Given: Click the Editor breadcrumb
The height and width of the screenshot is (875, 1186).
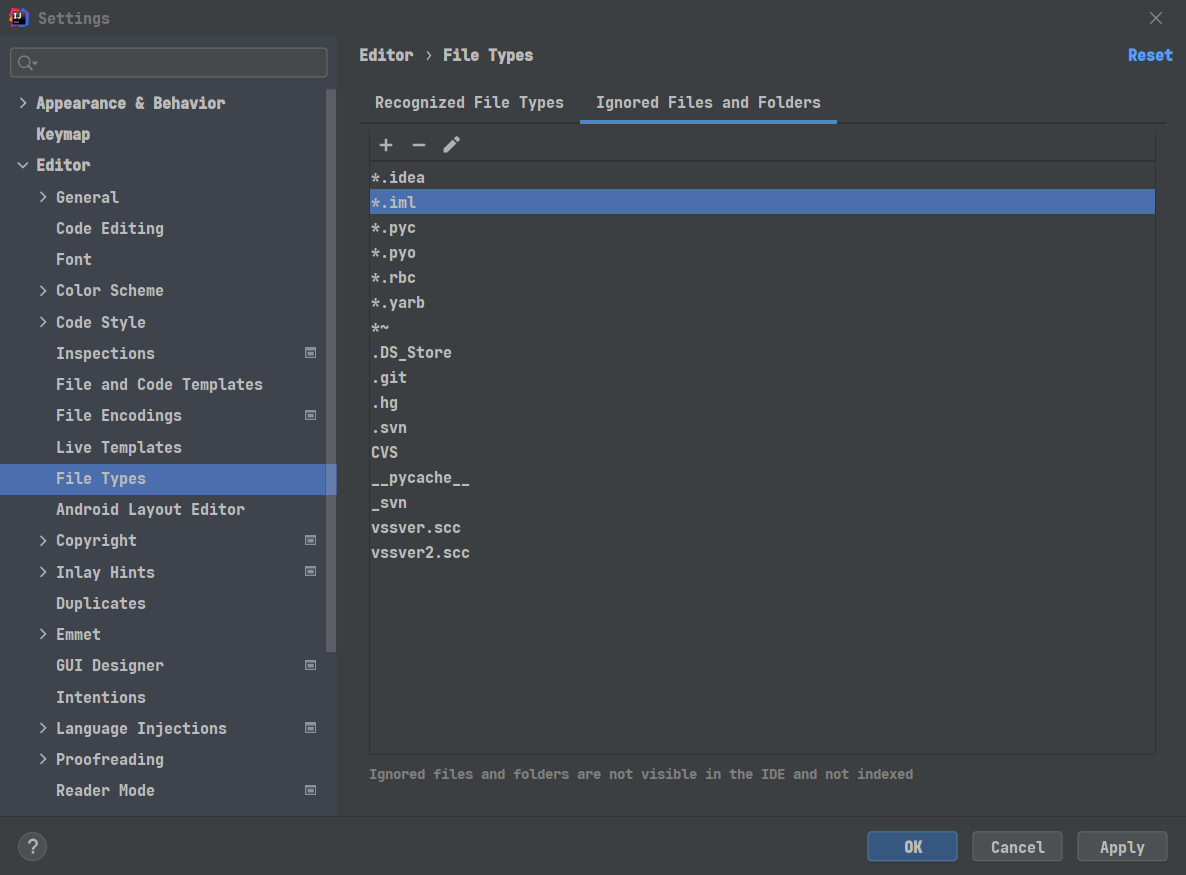Looking at the screenshot, I should tap(387, 55).
